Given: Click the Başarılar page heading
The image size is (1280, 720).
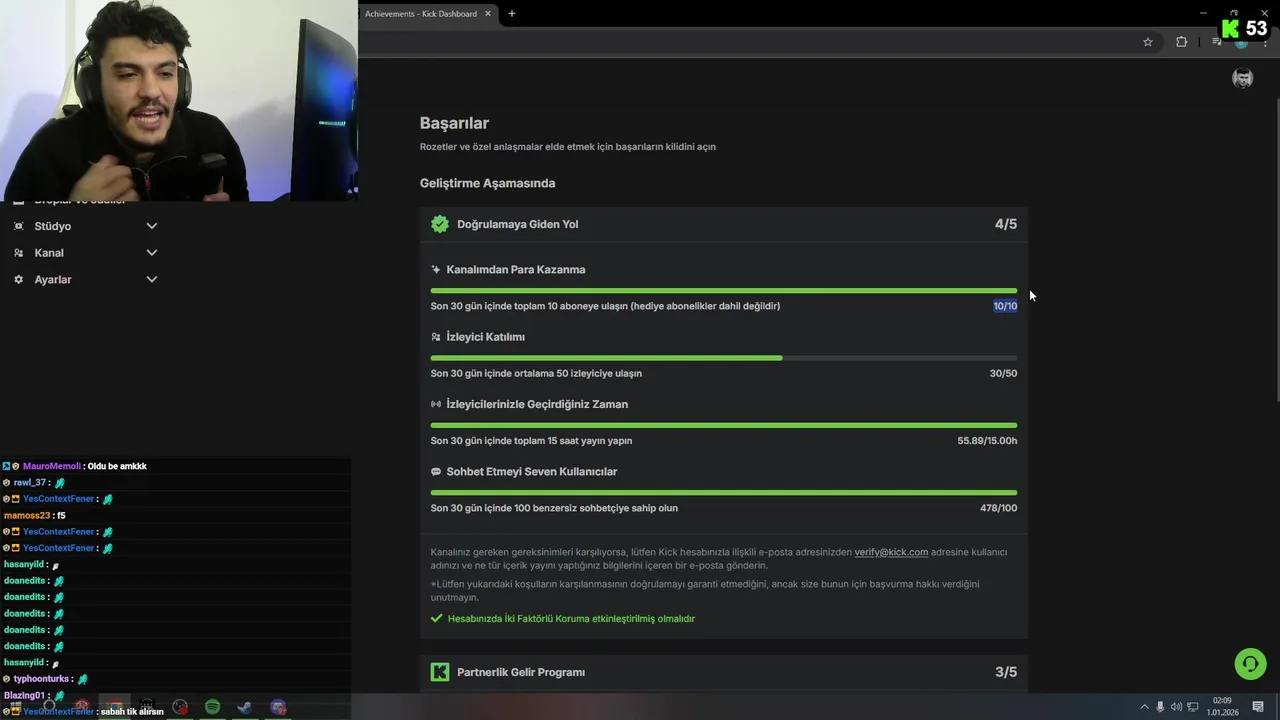Looking at the screenshot, I should point(454,123).
